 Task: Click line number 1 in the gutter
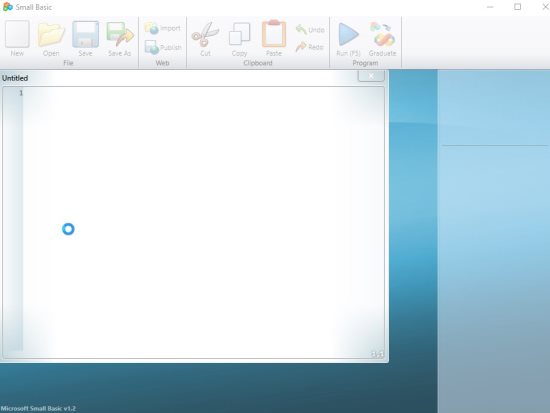tap(21, 93)
